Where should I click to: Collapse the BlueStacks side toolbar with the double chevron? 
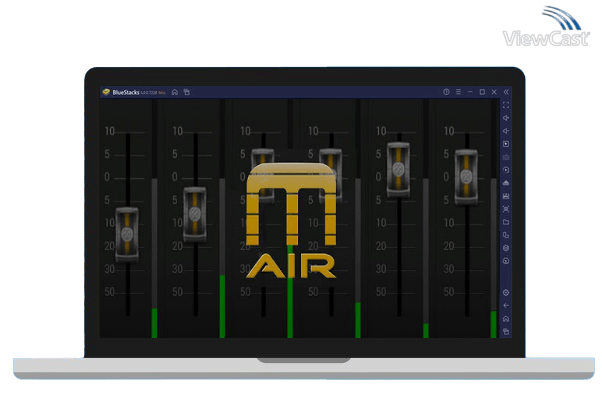506,92
